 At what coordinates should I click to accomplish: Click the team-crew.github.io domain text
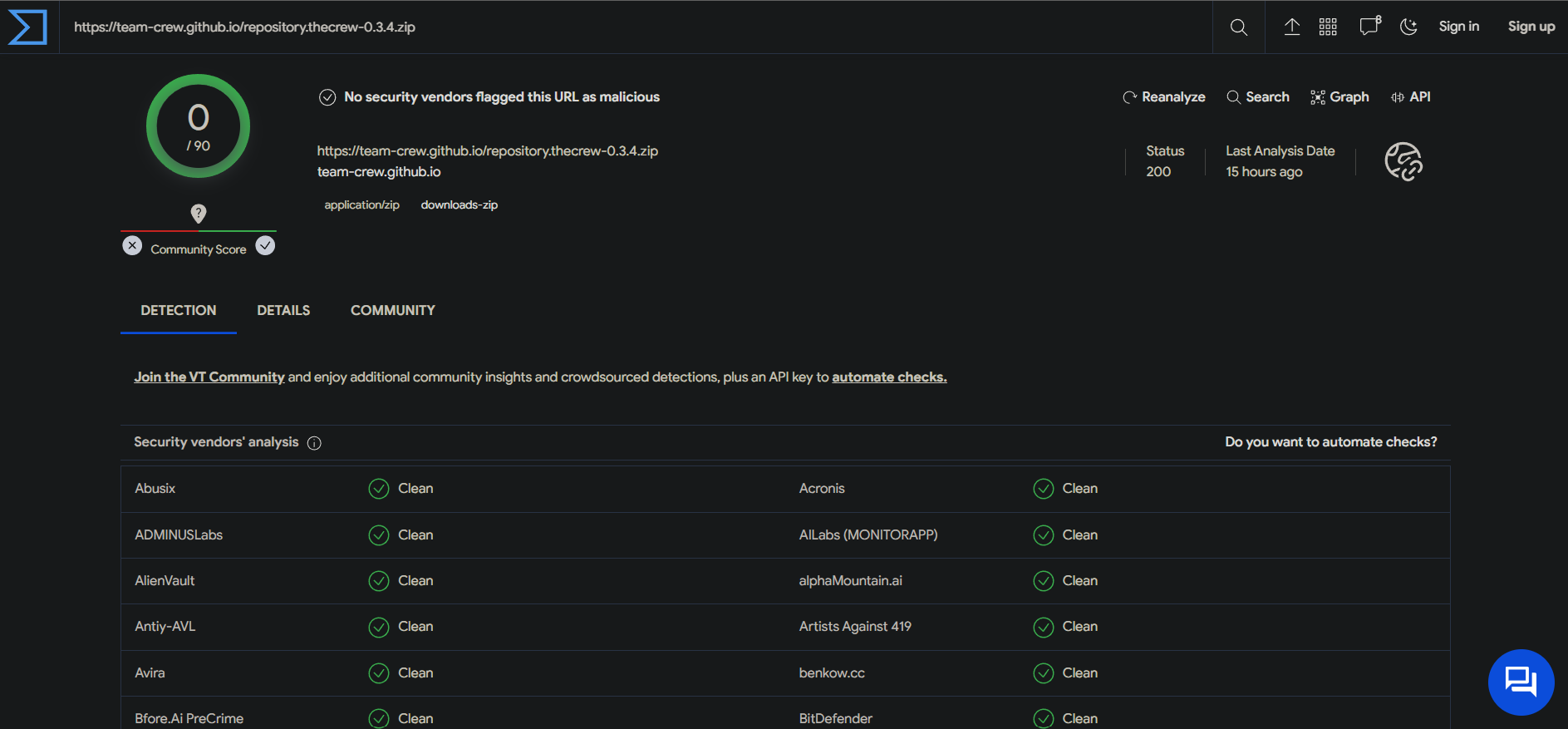pyautogui.click(x=379, y=172)
